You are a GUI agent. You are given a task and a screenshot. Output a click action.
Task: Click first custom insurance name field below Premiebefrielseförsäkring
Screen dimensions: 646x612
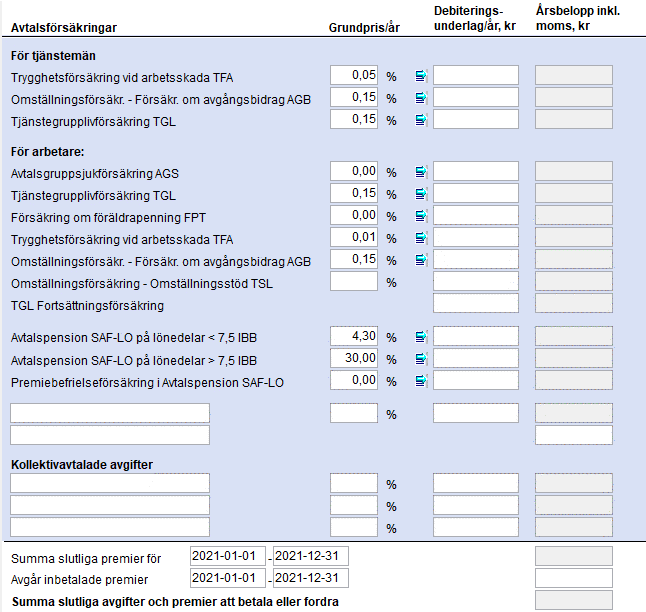pyautogui.click(x=110, y=413)
